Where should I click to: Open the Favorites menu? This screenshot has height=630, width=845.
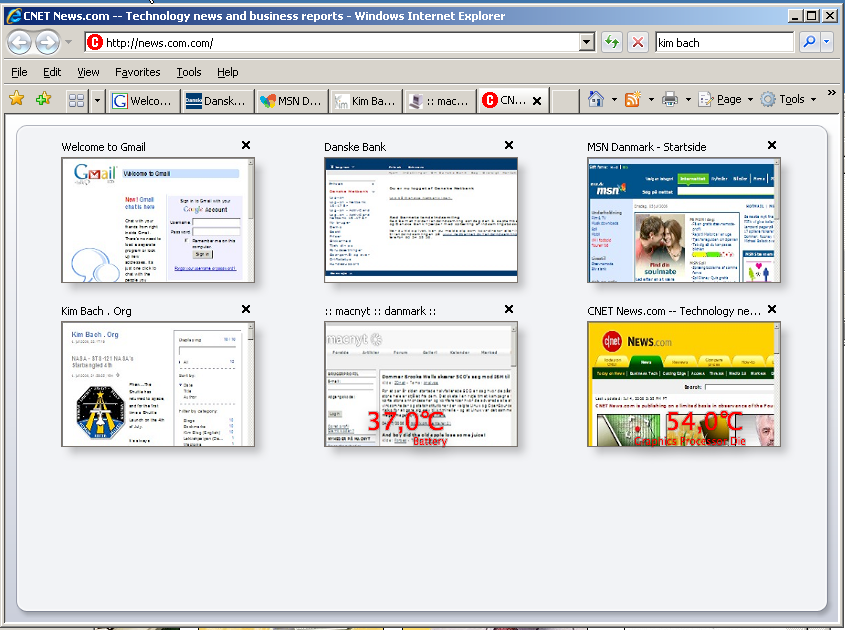coord(137,72)
